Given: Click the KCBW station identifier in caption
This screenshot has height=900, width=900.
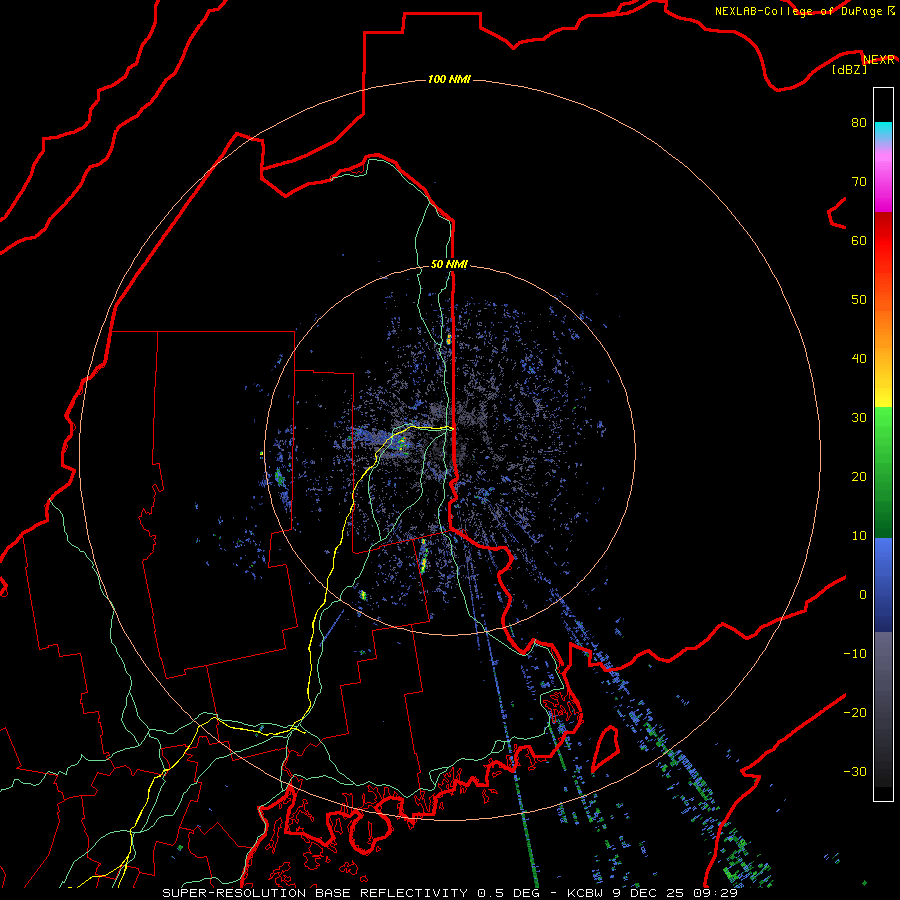Looking at the screenshot, I should [585, 893].
